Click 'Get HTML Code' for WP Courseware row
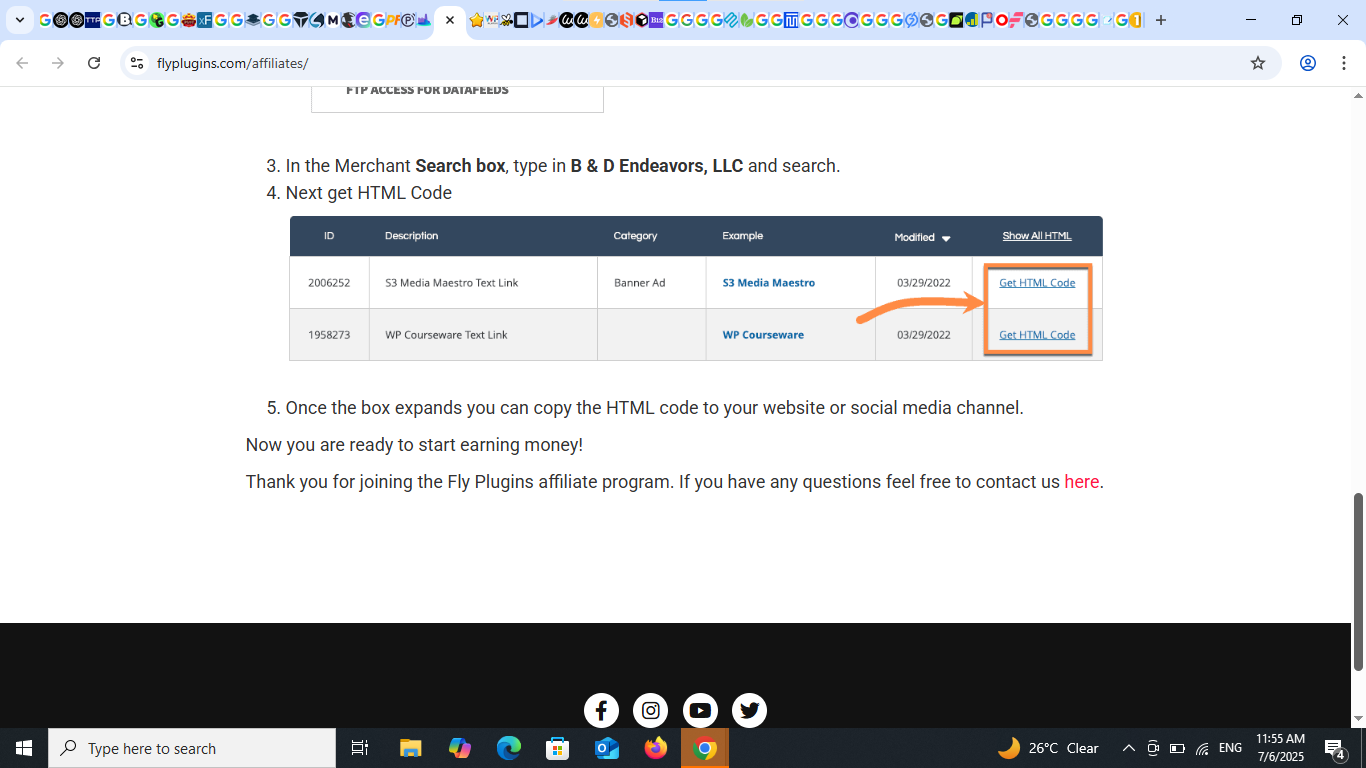The width and height of the screenshot is (1366, 768). pyautogui.click(x=1037, y=335)
